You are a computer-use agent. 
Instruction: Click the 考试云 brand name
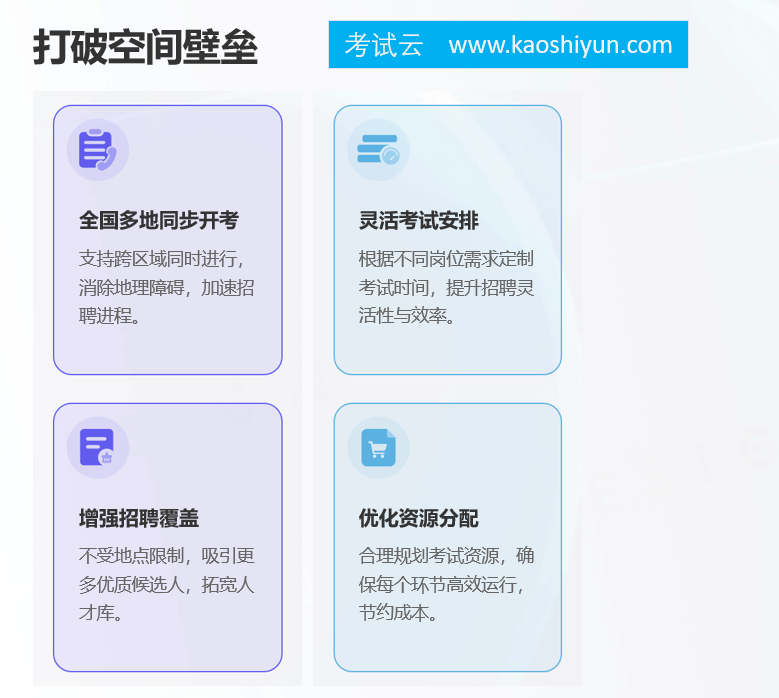point(384,45)
